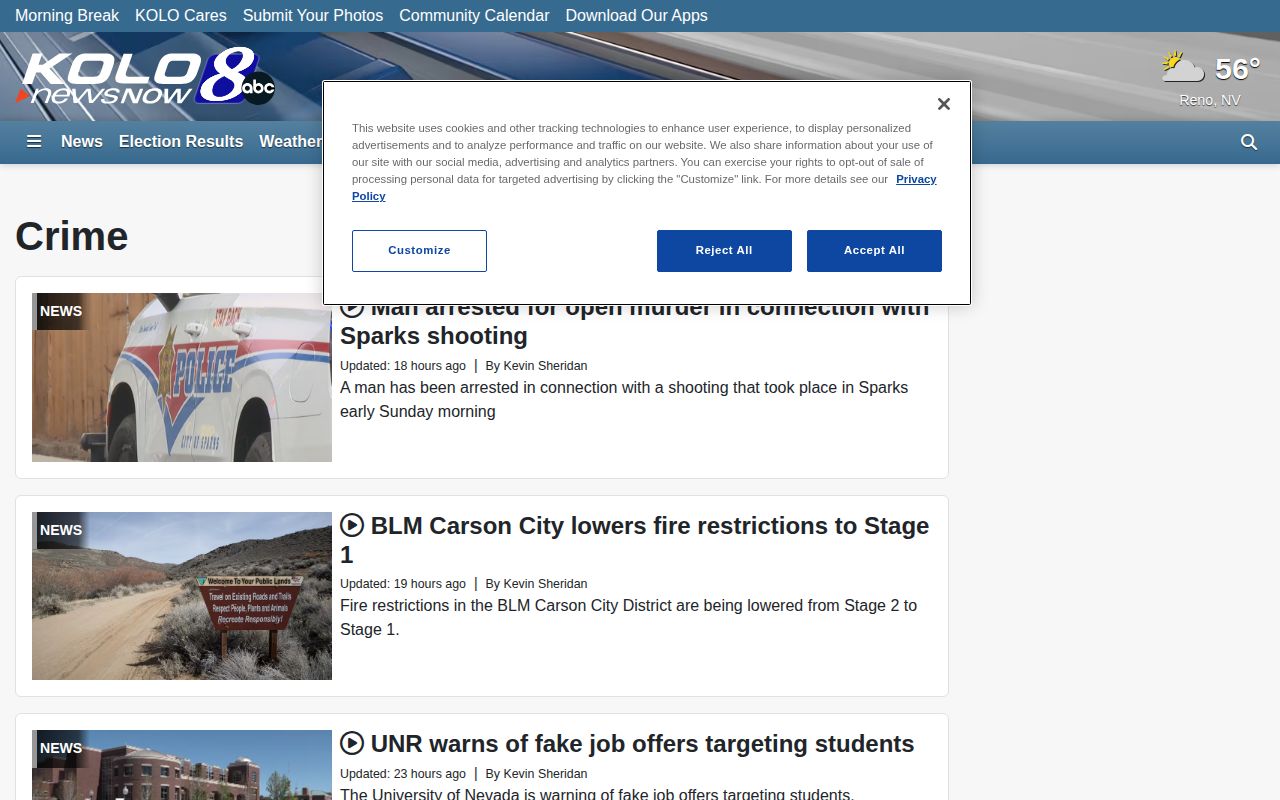Click Sparks shooting article summary text
Image resolution: width=1280 pixels, height=800 pixels.
624,399
